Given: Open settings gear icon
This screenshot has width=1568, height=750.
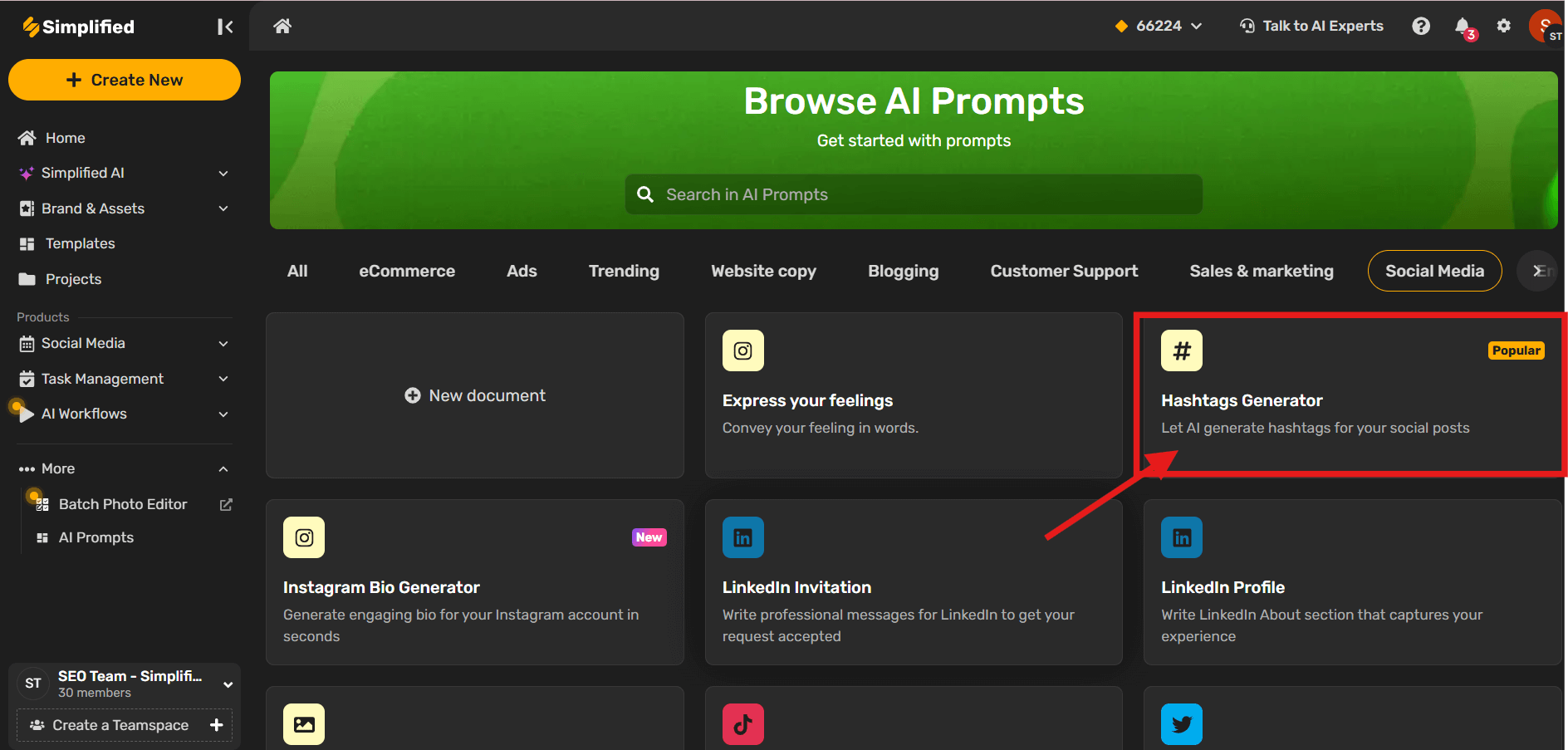Looking at the screenshot, I should (x=1504, y=26).
